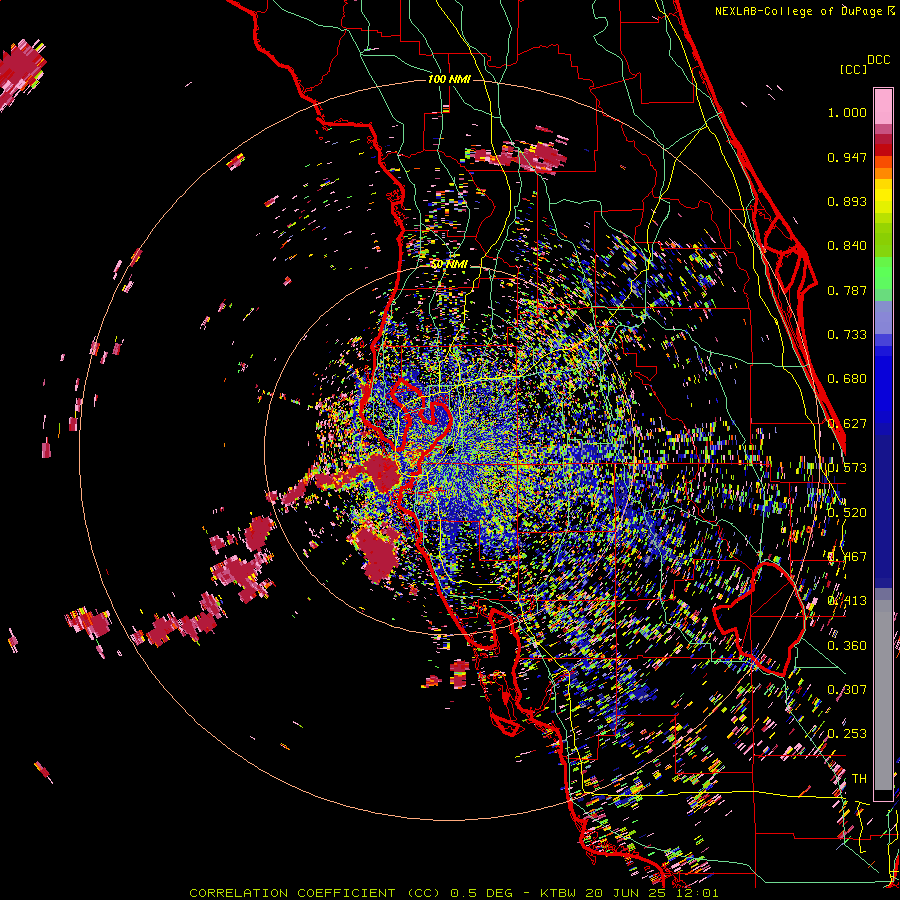
Task: Click the 0.520 scale value
Action: coord(847,513)
